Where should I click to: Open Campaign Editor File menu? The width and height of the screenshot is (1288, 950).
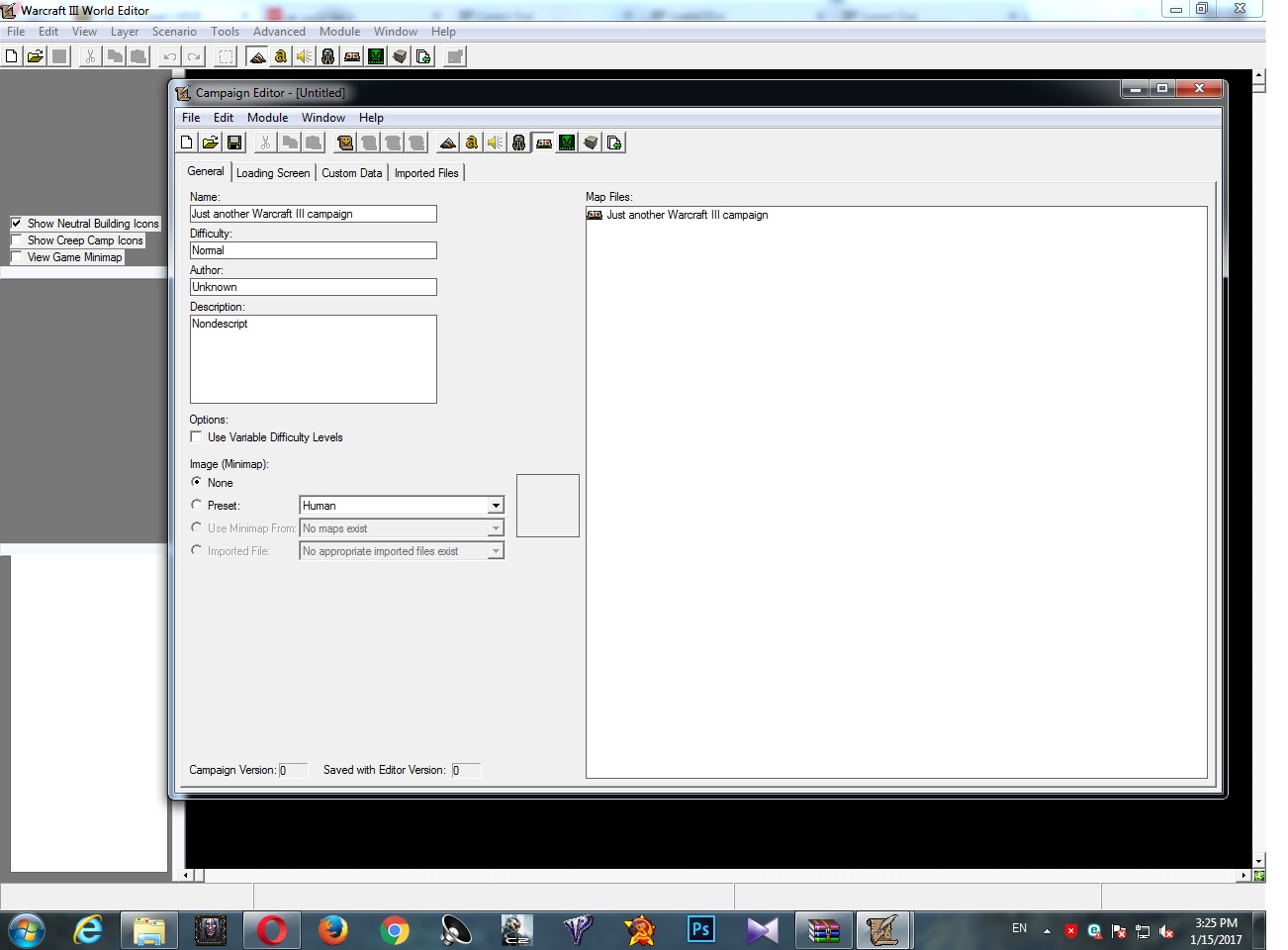click(x=191, y=118)
